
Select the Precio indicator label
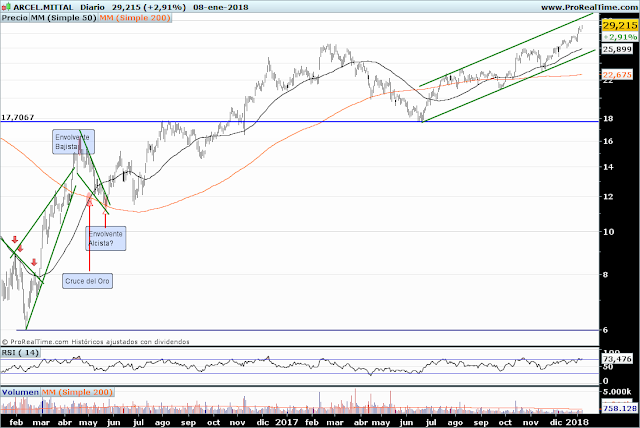[x=15, y=18]
